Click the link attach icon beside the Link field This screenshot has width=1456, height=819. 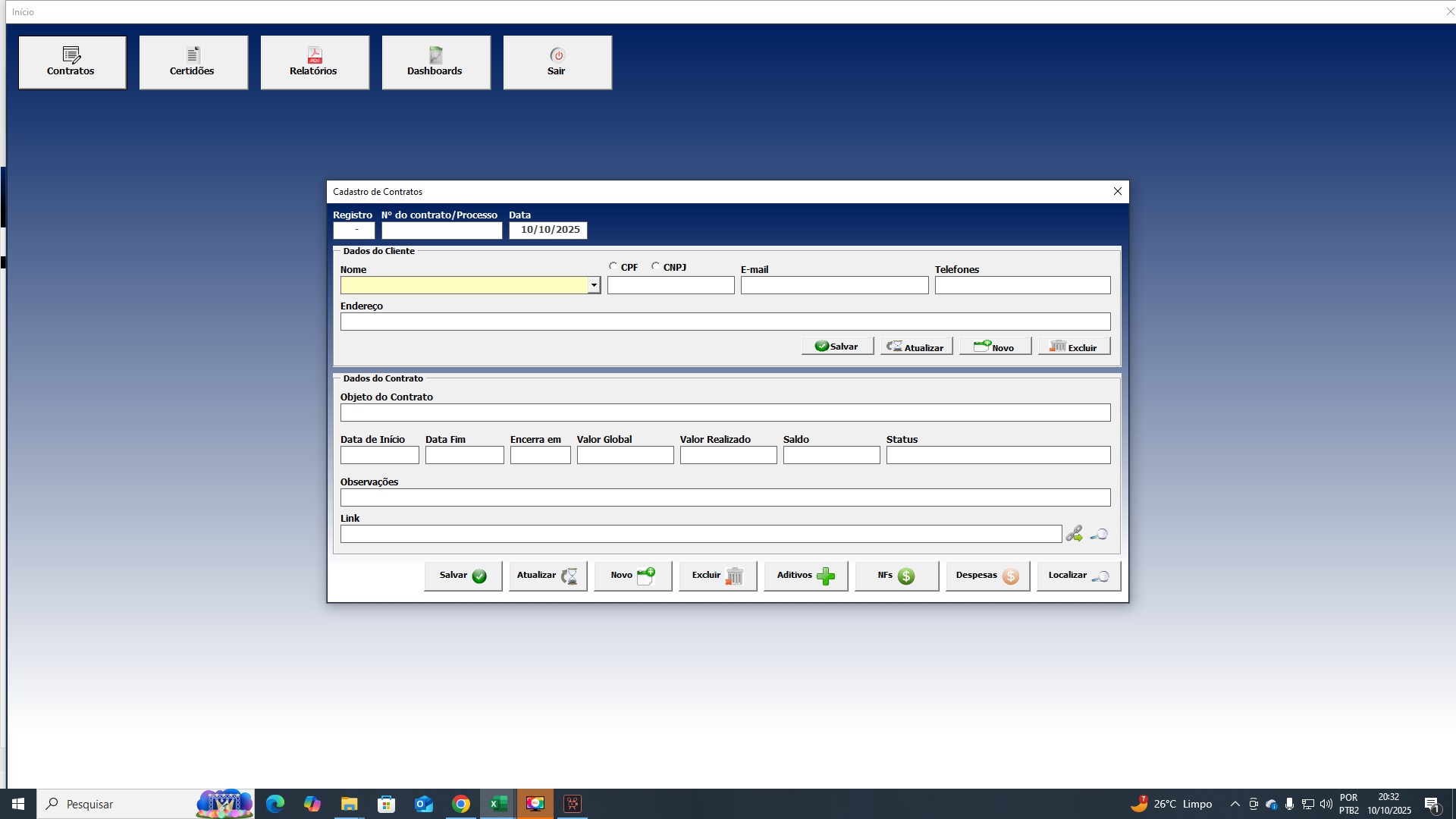point(1074,534)
